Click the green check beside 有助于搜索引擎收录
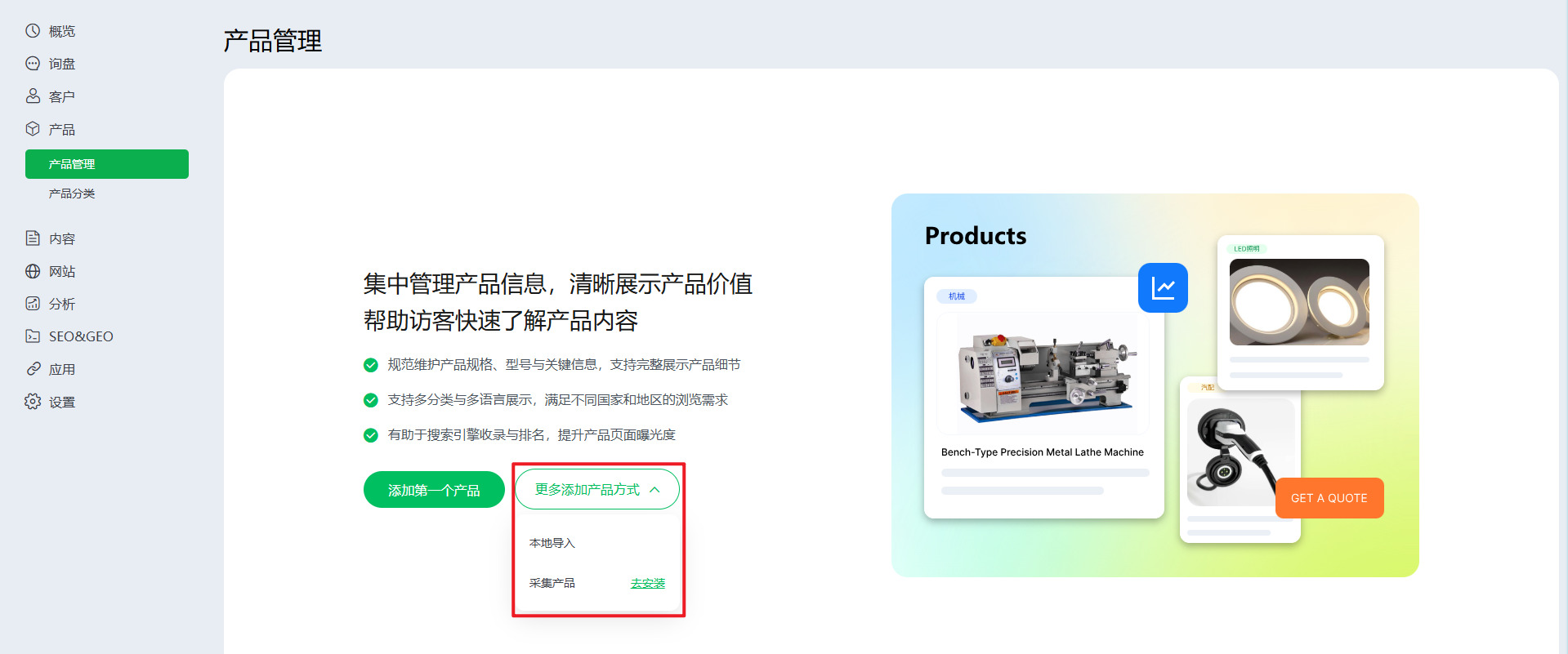 pyautogui.click(x=371, y=435)
